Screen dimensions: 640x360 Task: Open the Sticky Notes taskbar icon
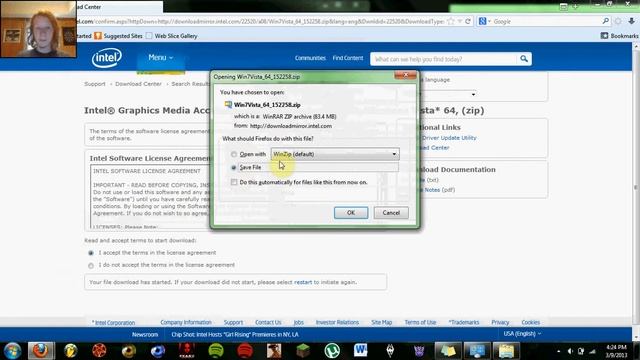point(448,351)
